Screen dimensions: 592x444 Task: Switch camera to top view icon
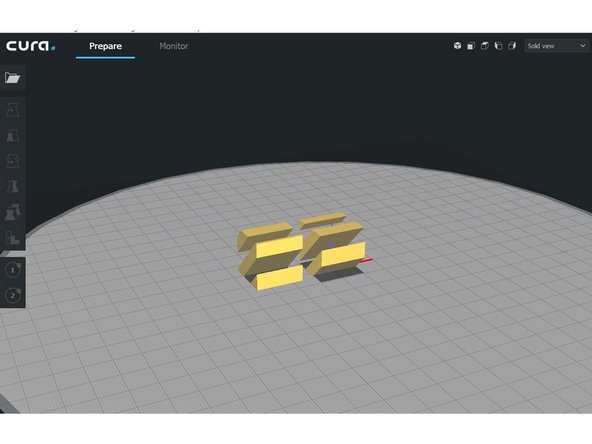(x=484, y=46)
